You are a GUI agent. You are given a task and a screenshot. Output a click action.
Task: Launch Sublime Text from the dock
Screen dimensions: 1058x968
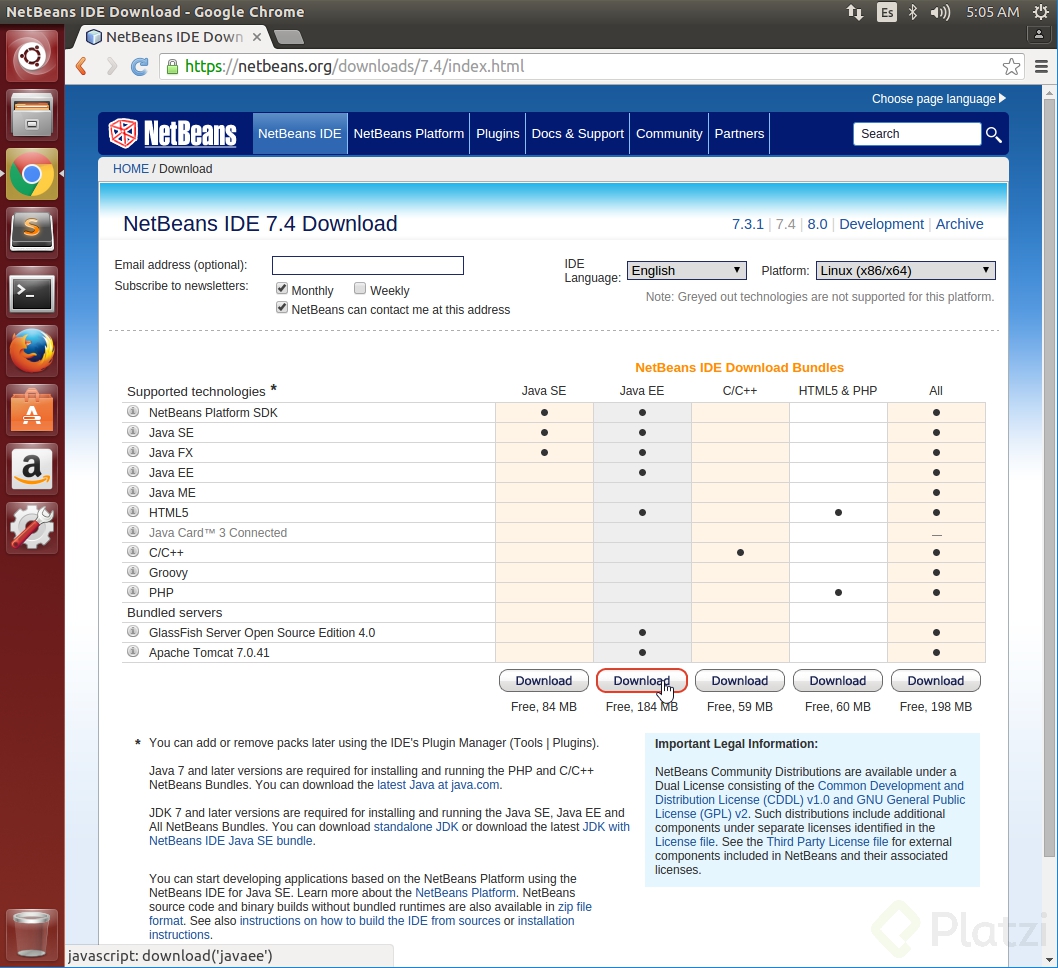(x=32, y=233)
